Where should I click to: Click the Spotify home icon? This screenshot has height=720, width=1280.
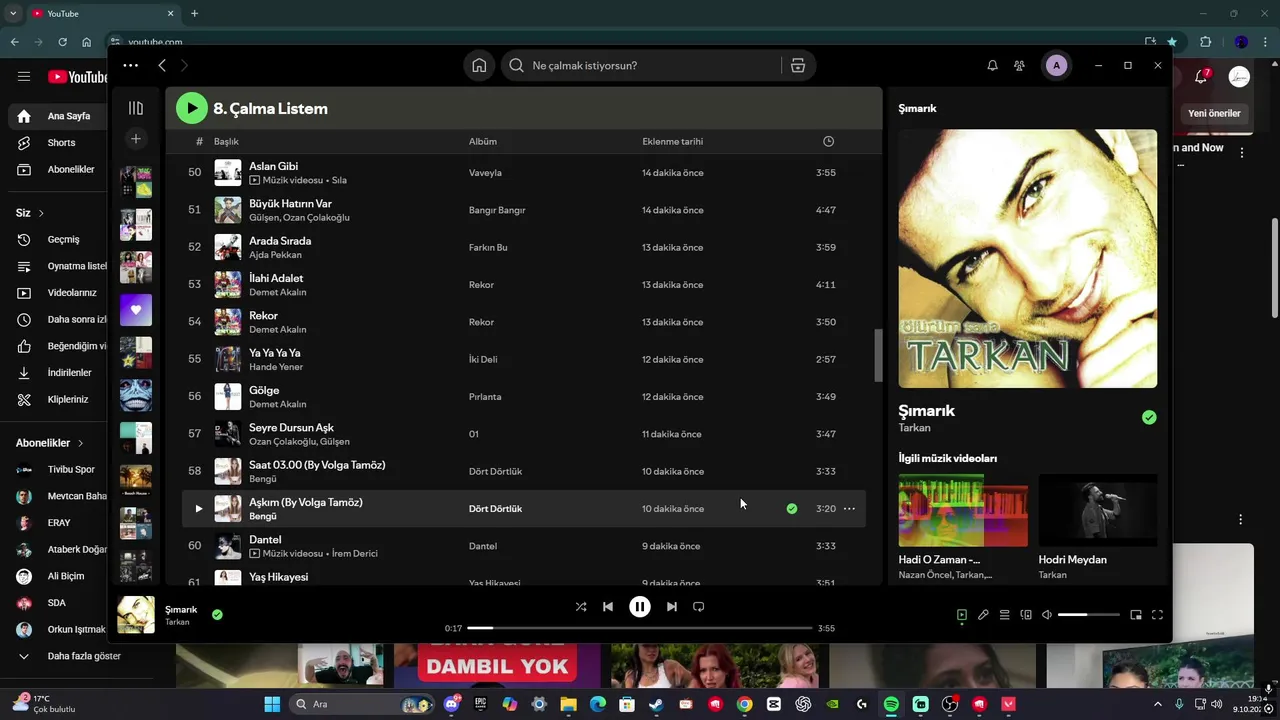[x=479, y=65]
